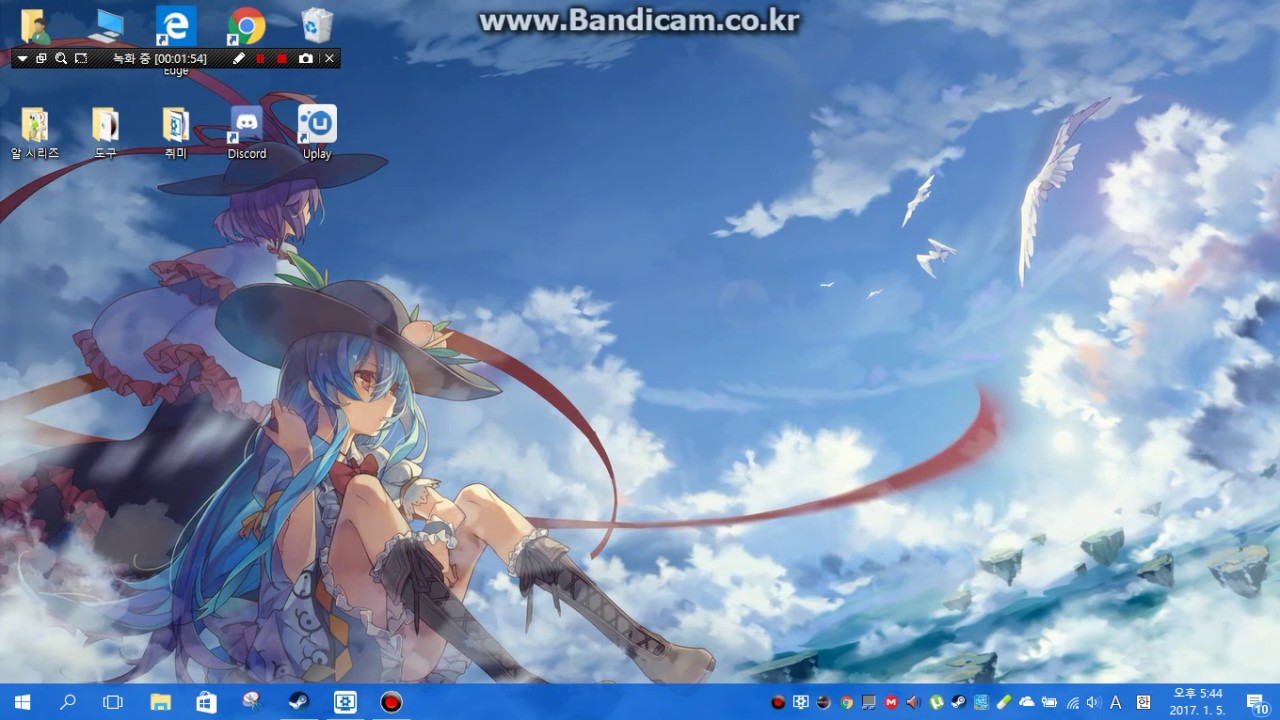
Task: Select the Bandicam rectangle area selection icon
Action: click(x=81, y=59)
